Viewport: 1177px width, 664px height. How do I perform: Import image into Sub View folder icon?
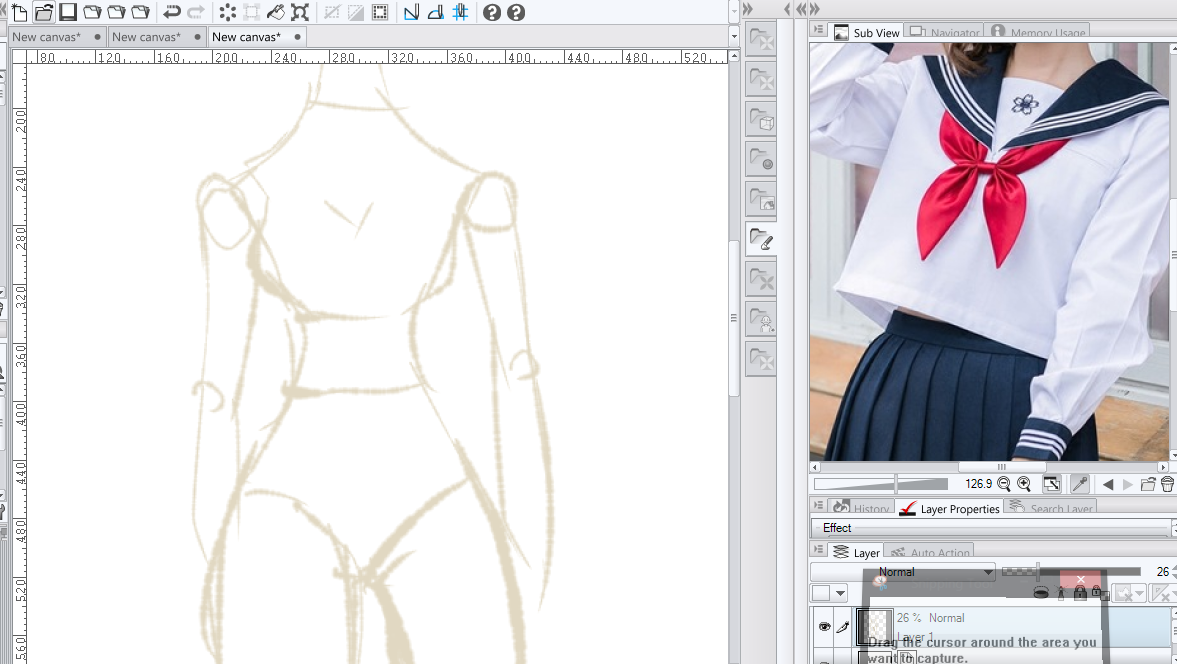tap(1148, 484)
